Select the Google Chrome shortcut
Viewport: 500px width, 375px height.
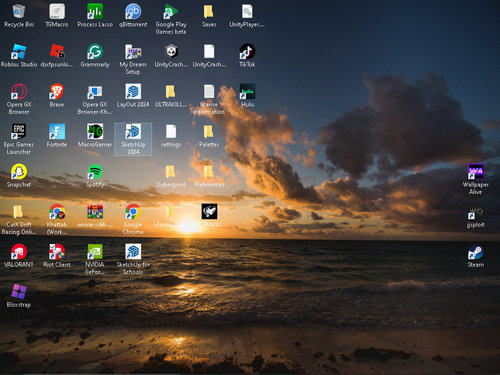(133, 212)
